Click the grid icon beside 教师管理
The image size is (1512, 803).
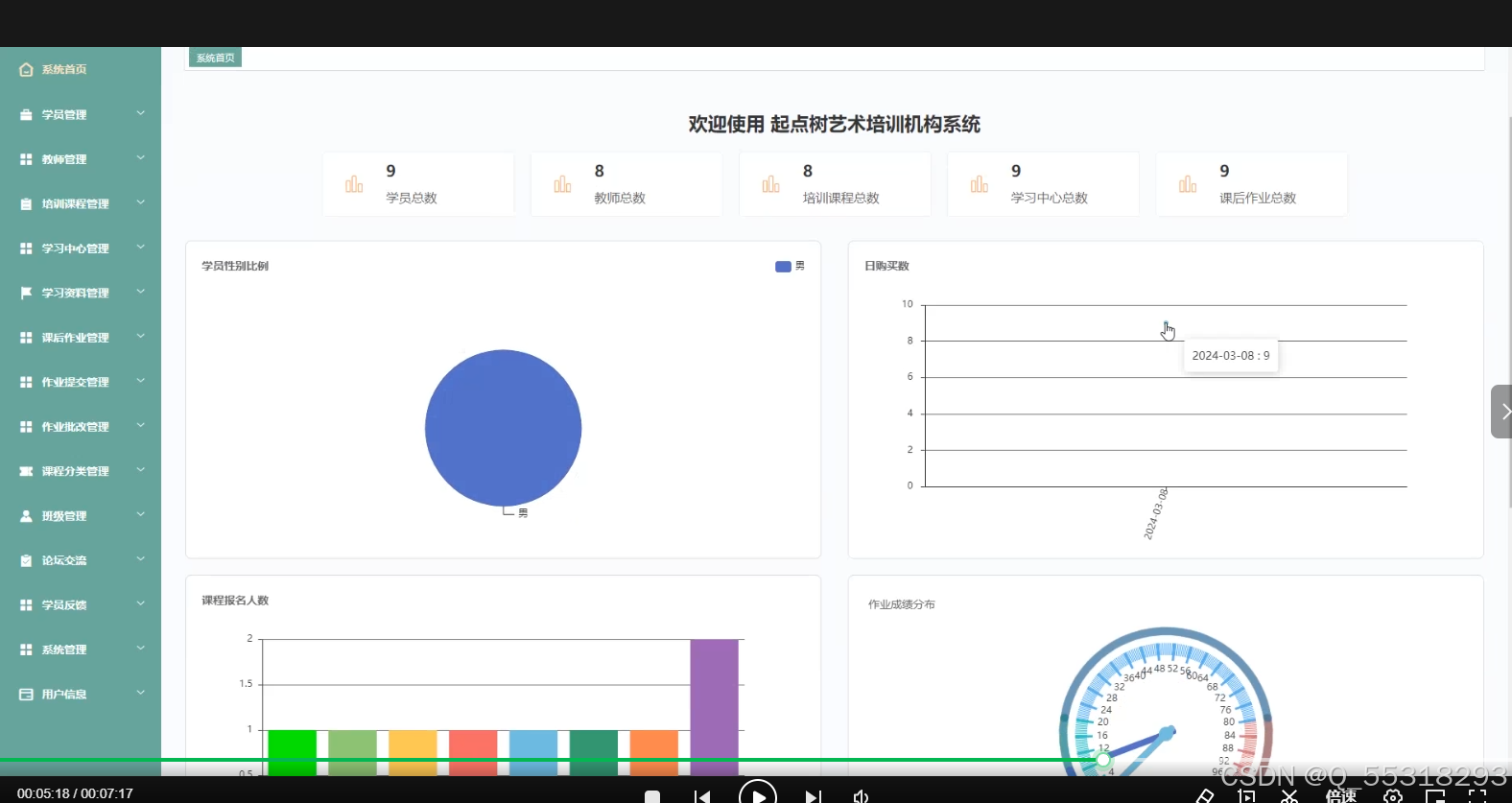pos(26,159)
